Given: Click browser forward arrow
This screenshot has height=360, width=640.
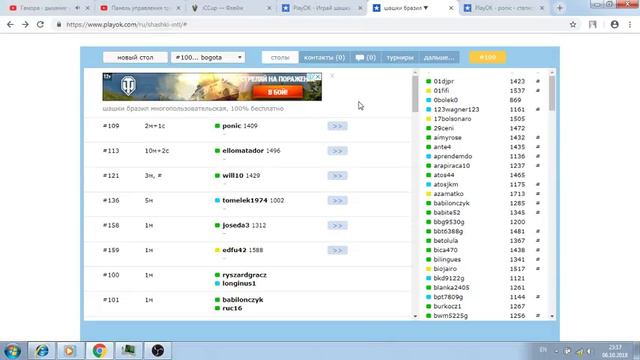Looking at the screenshot, I should pos(25,24).
